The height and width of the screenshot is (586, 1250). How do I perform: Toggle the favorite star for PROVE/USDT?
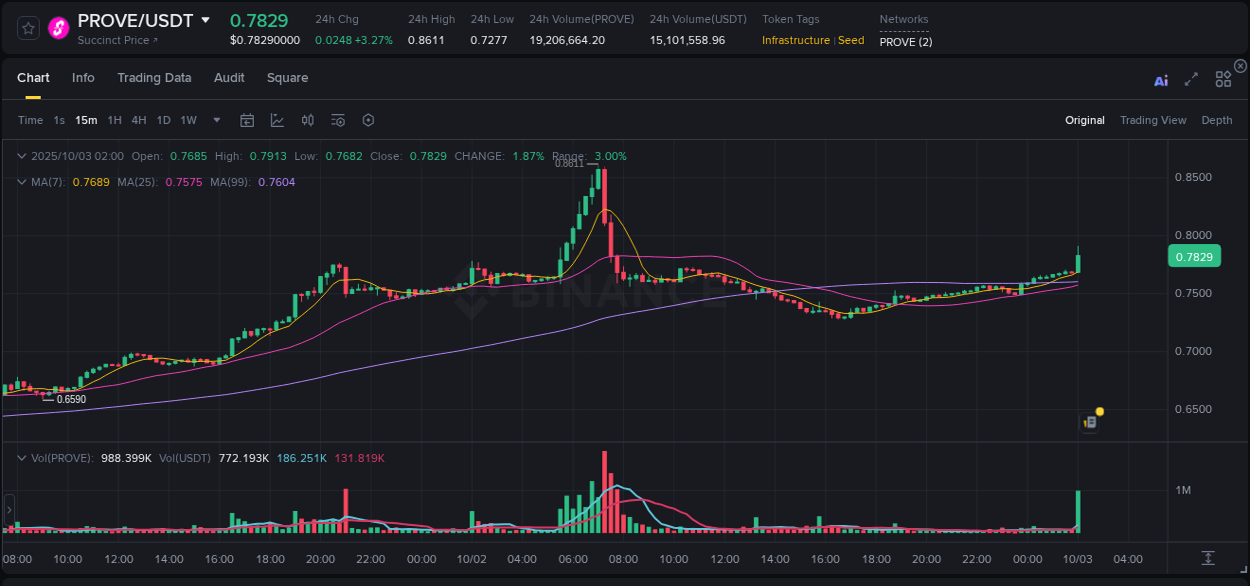click(27, 27)
